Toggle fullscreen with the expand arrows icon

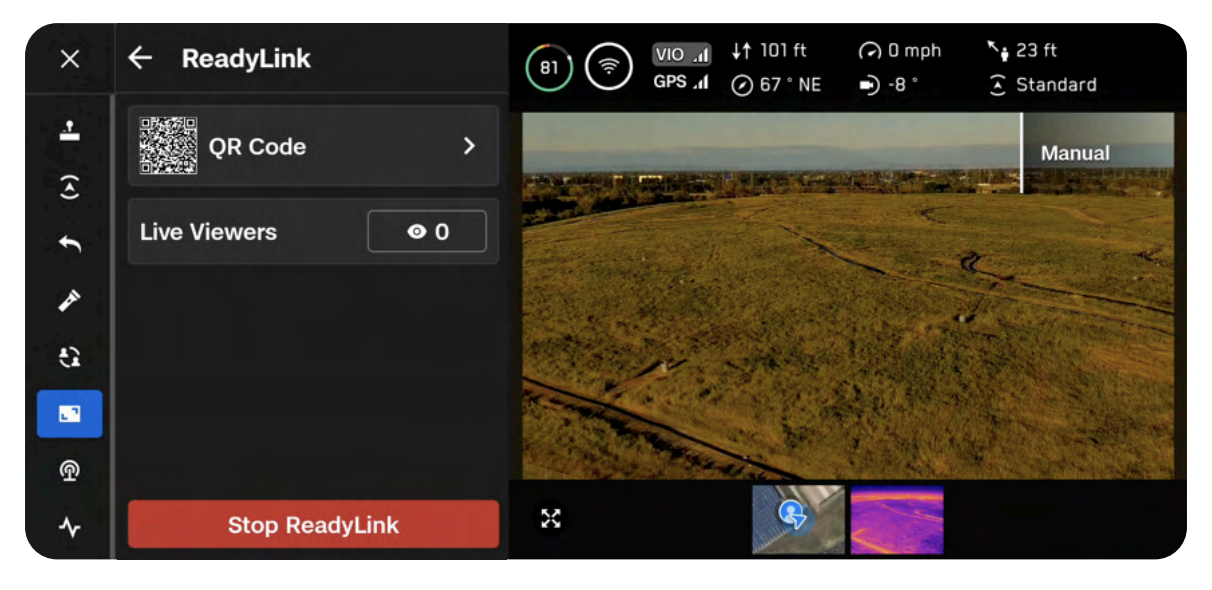coord(551,518)
